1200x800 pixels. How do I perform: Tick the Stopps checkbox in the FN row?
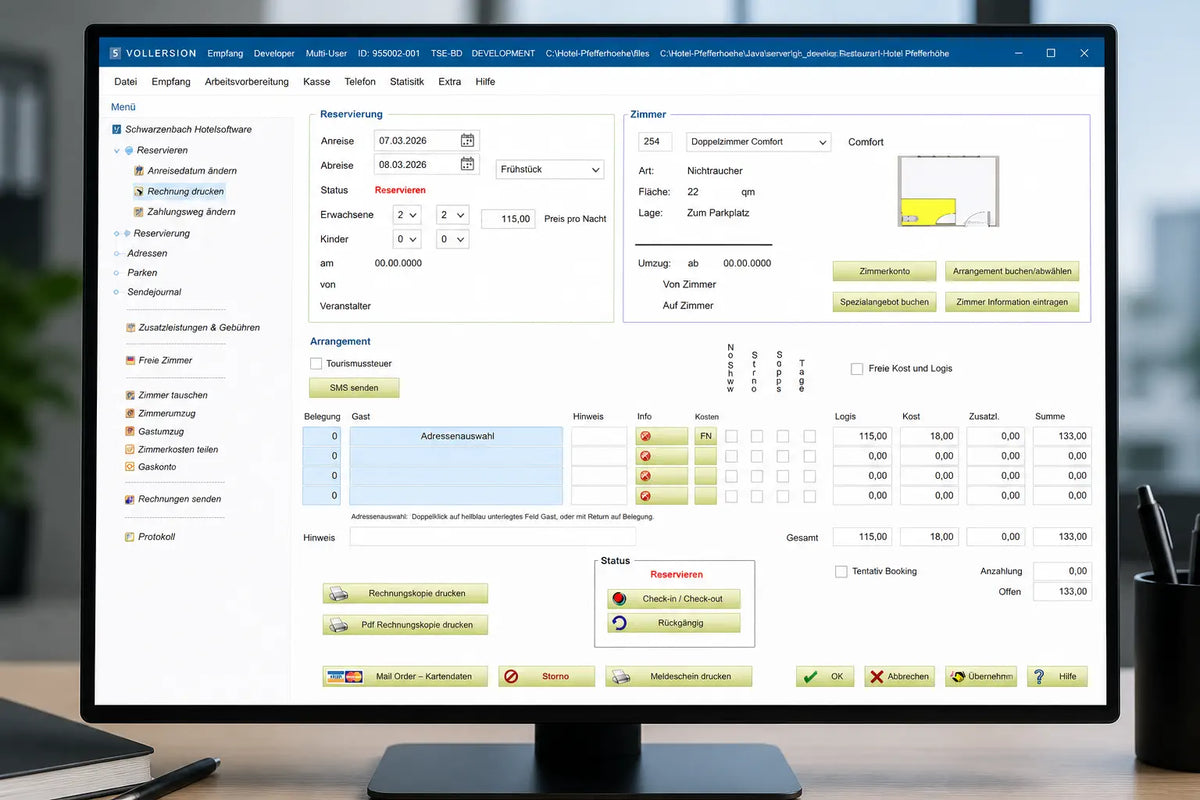(x=783, y=436)
